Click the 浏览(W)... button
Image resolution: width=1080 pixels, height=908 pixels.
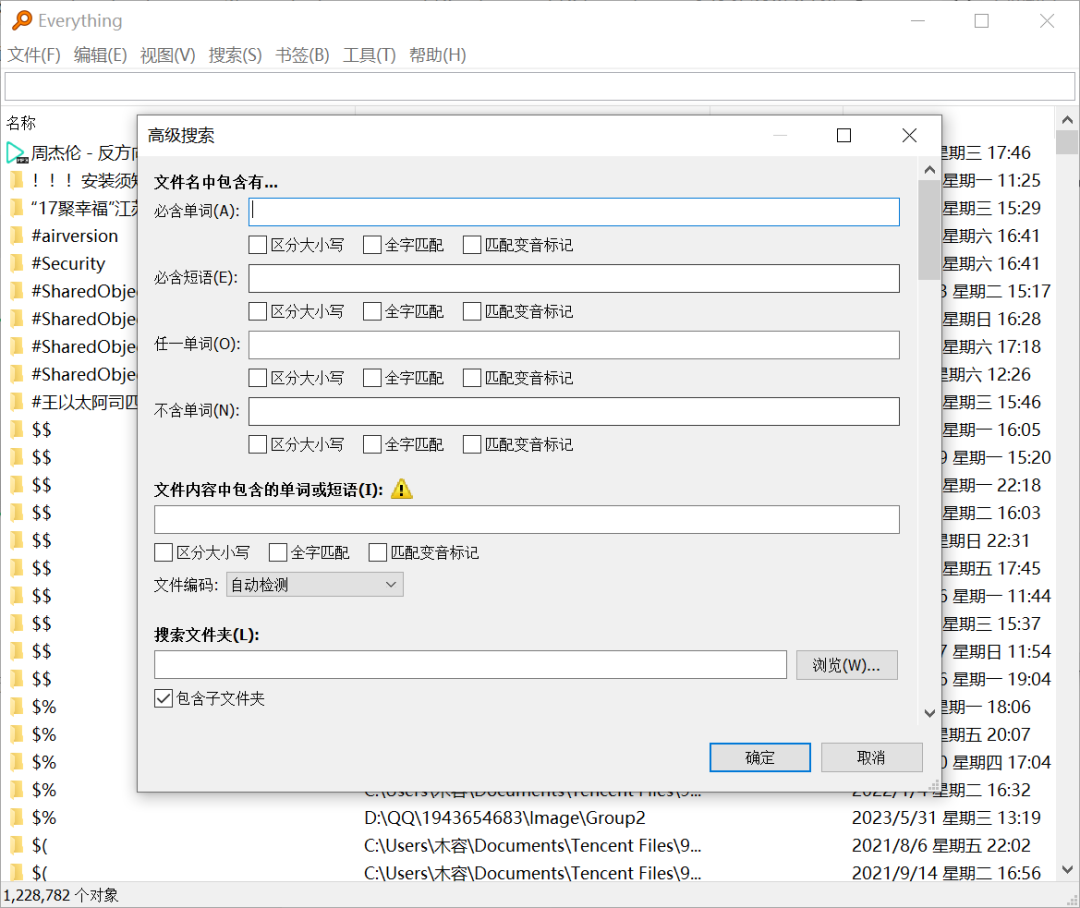[x=847, y=665]
